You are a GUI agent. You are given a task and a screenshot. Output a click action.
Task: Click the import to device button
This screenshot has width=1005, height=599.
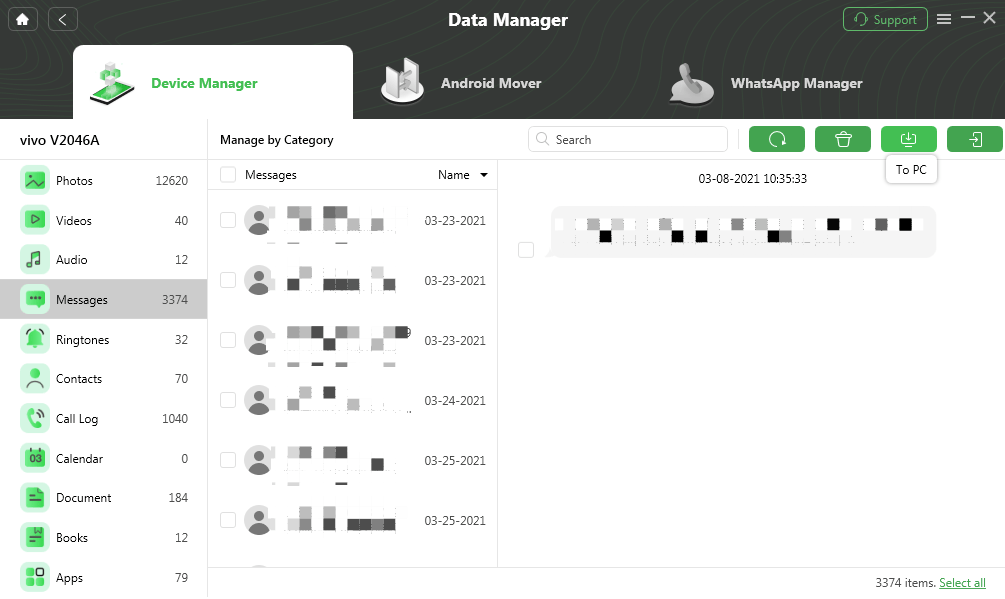point(974,140)
